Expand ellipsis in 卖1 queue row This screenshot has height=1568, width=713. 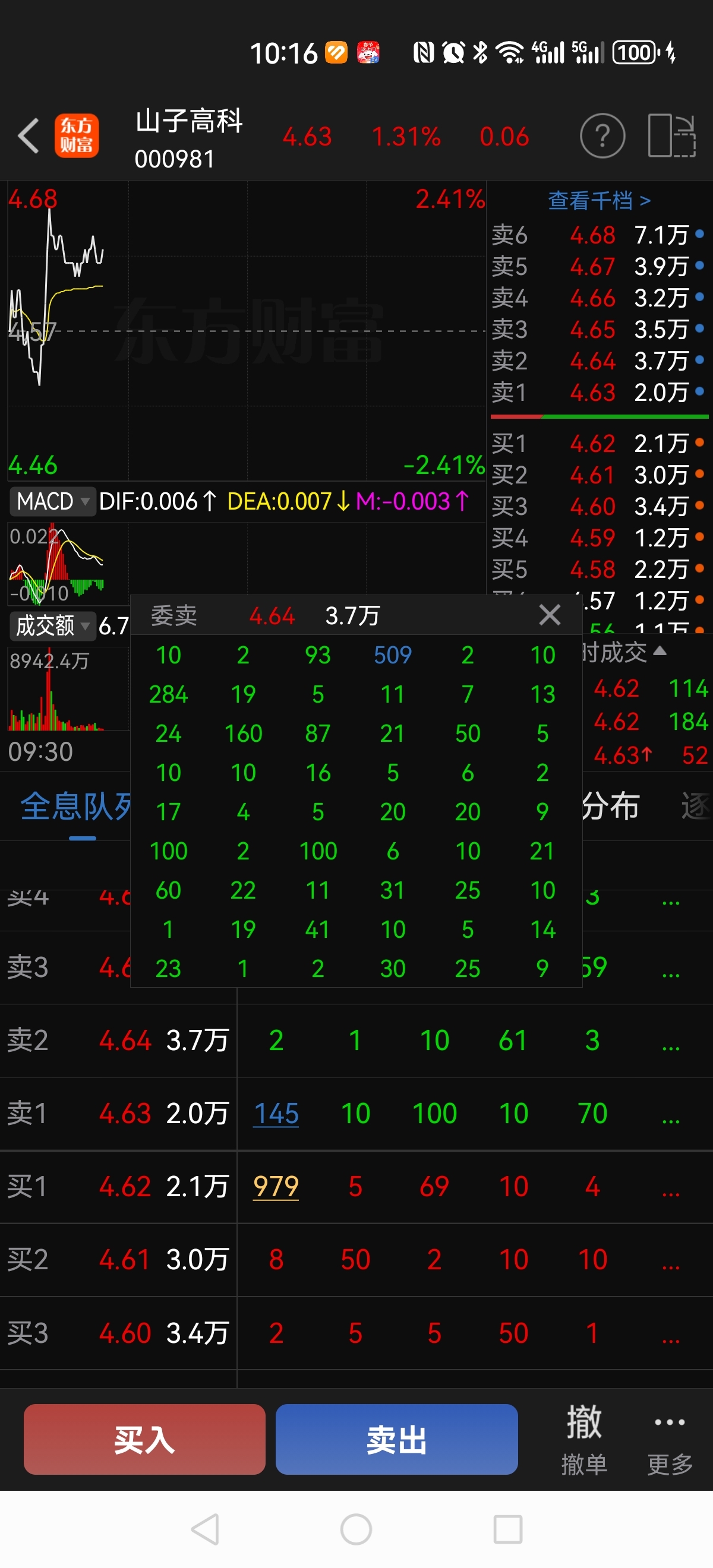coord(670,1120)
